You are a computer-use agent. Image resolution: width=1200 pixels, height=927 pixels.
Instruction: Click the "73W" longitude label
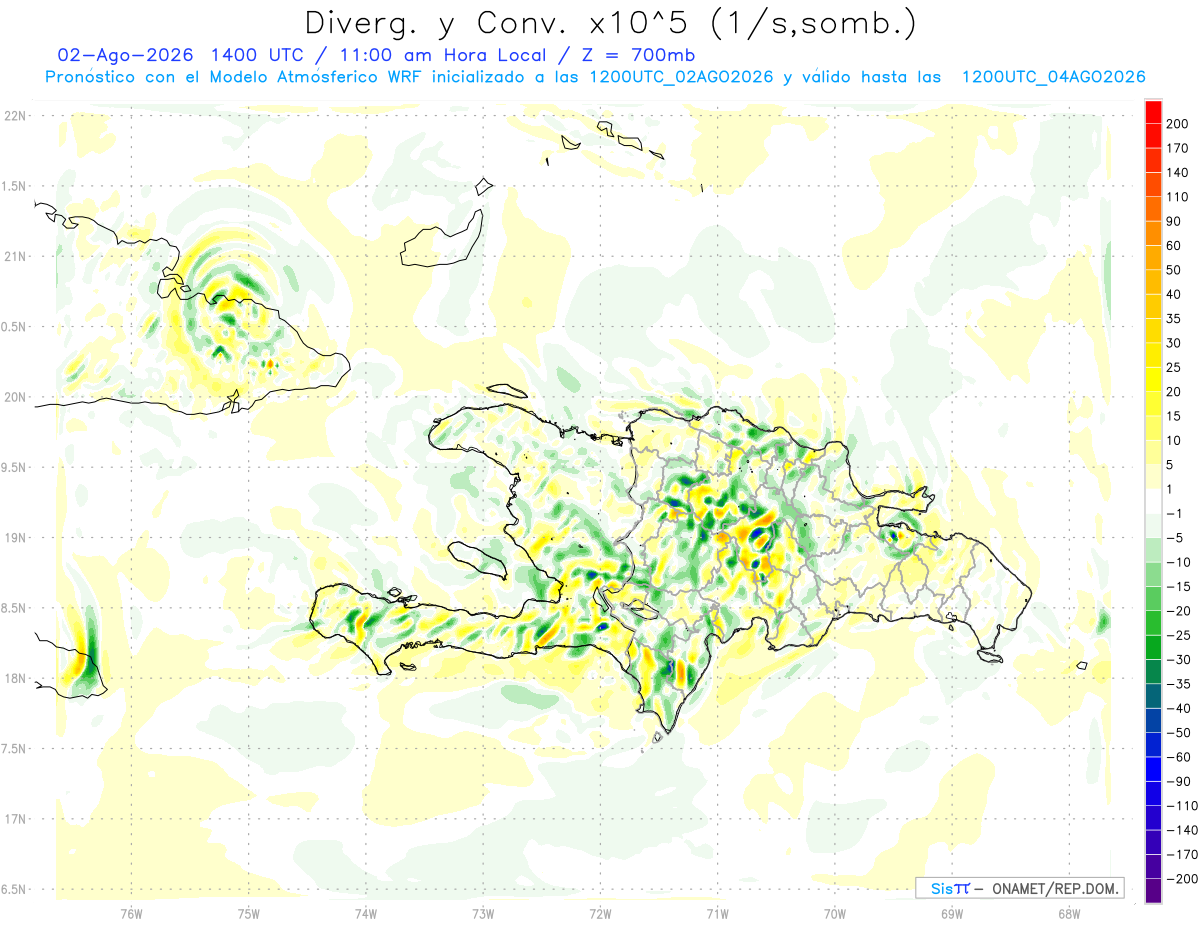(483, 914)
